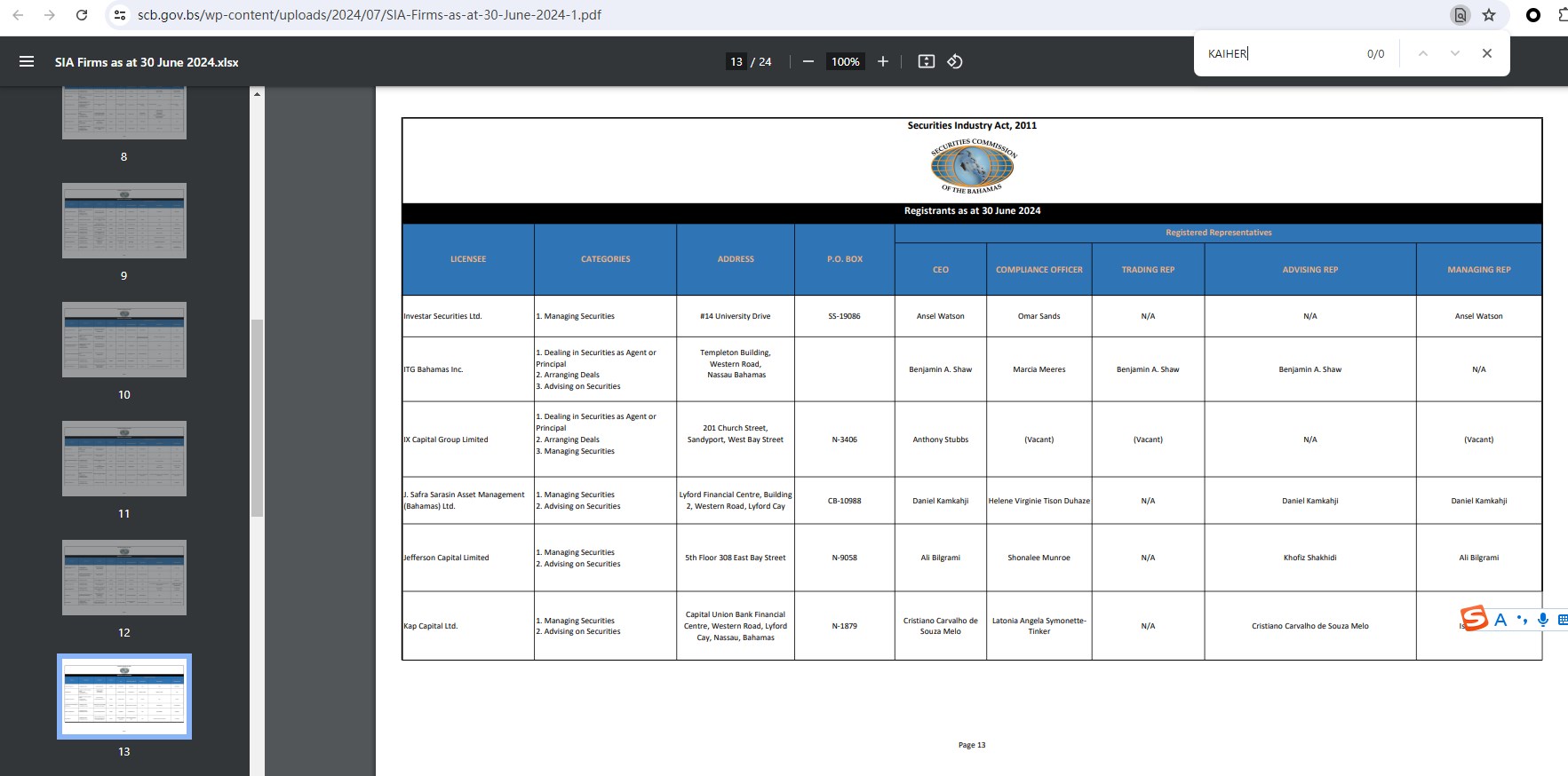Open the document search icon in address bar
1568x776 pixels.
(x=1460, y=15)
